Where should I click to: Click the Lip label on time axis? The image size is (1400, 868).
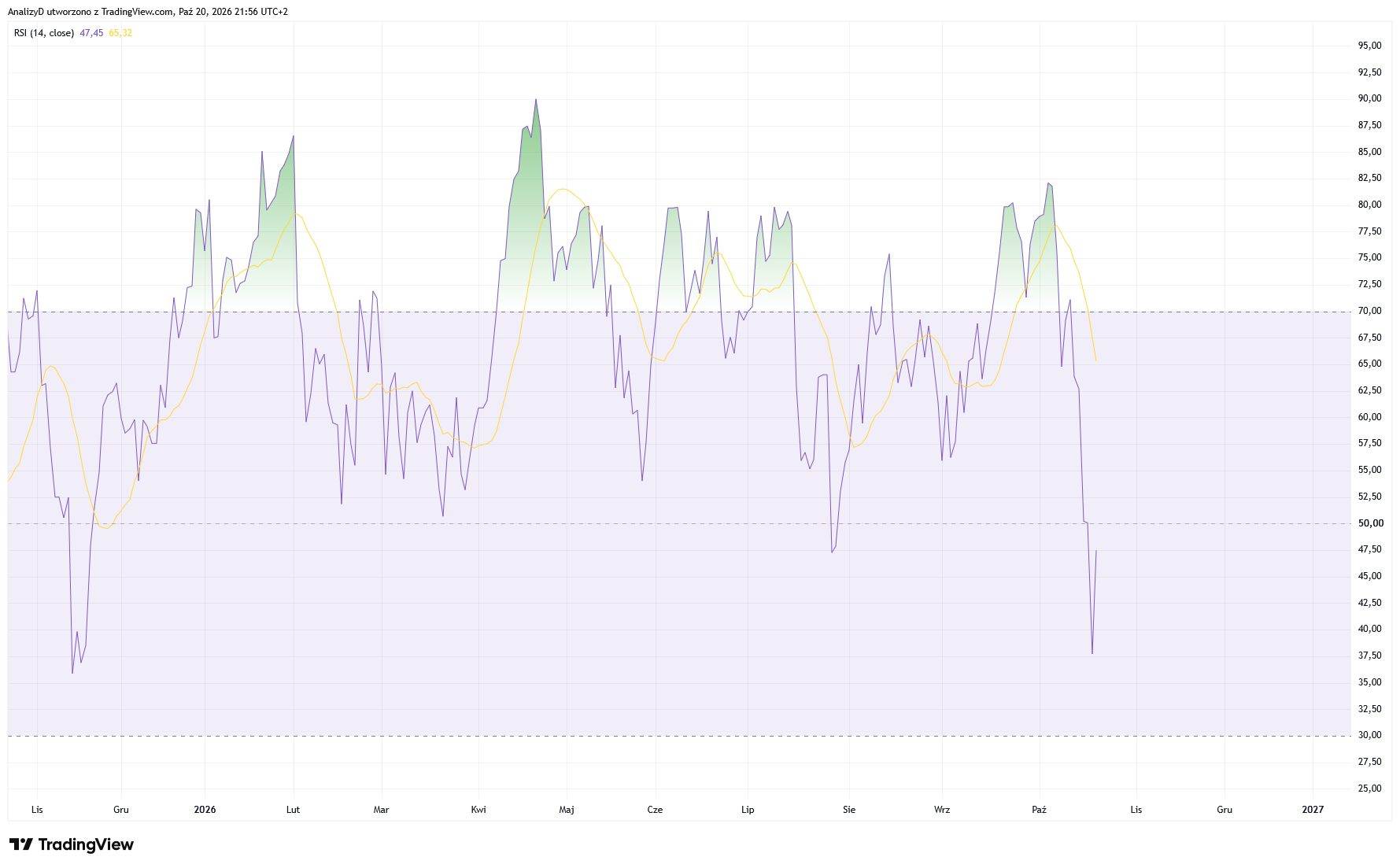pos(748,810)
